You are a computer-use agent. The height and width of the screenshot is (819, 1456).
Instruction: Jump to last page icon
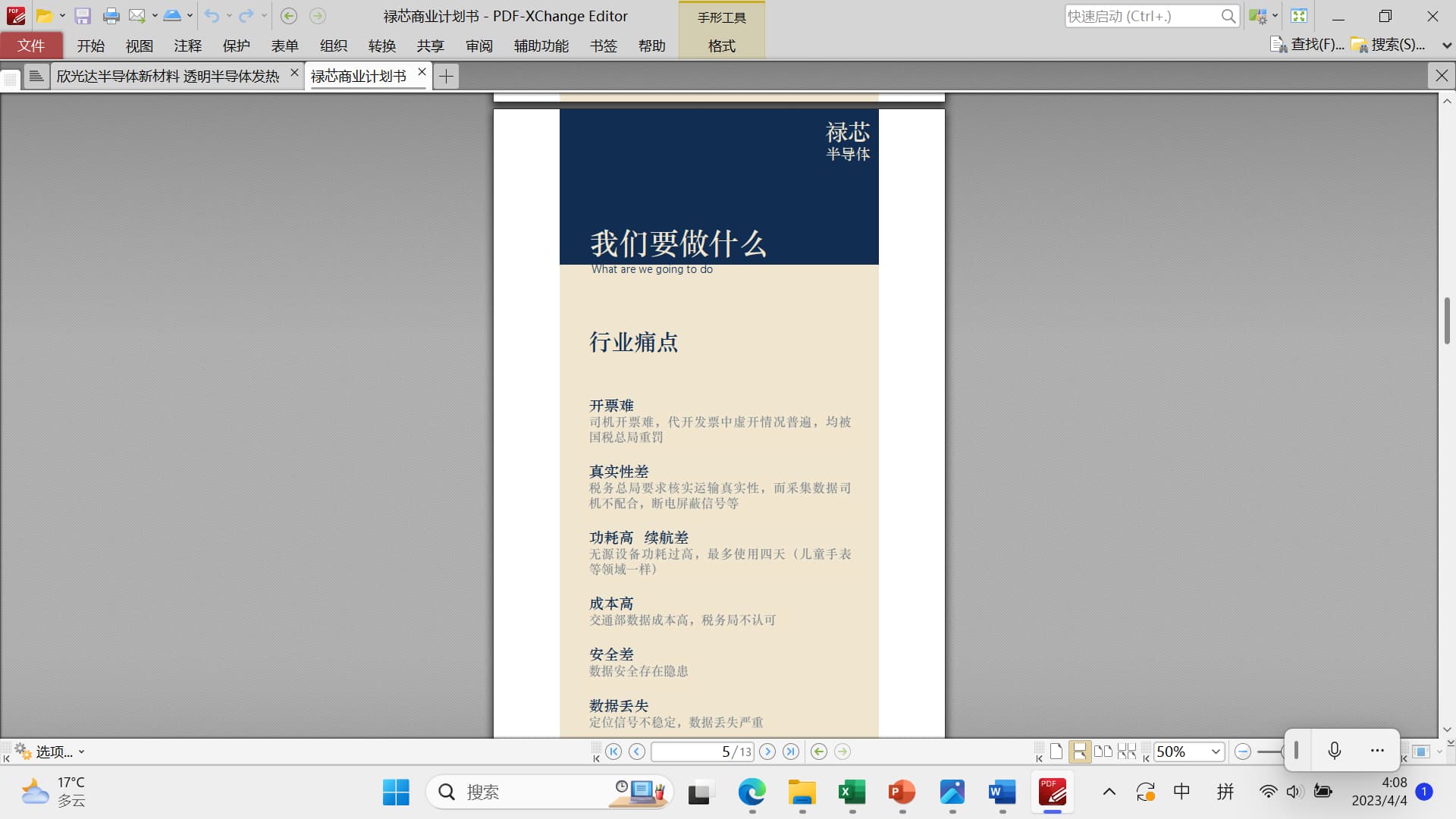click(x=791, y=752)
